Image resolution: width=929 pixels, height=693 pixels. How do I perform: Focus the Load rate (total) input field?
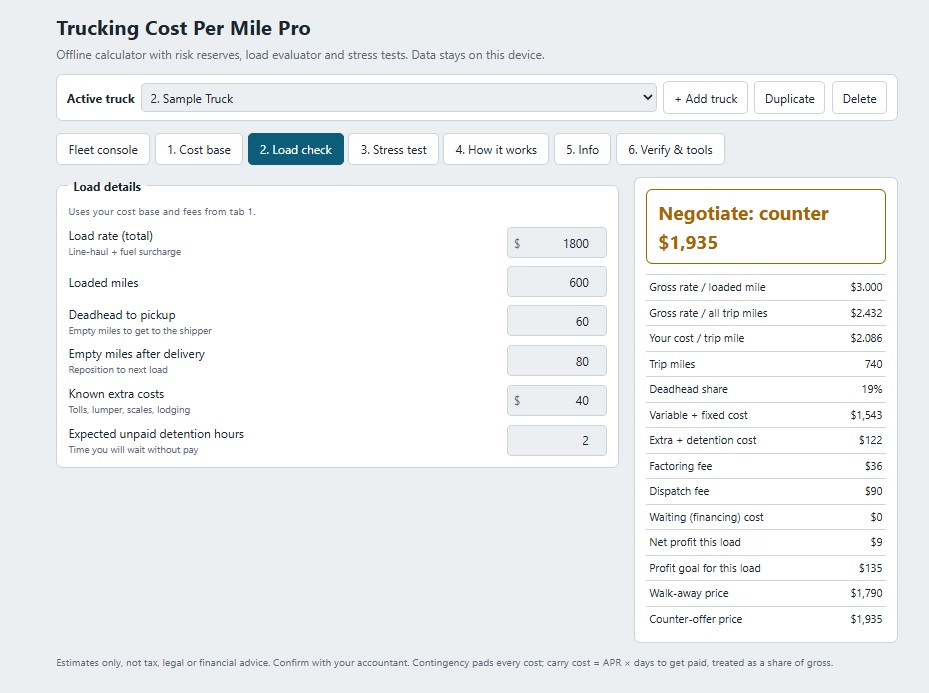(556, 243)
